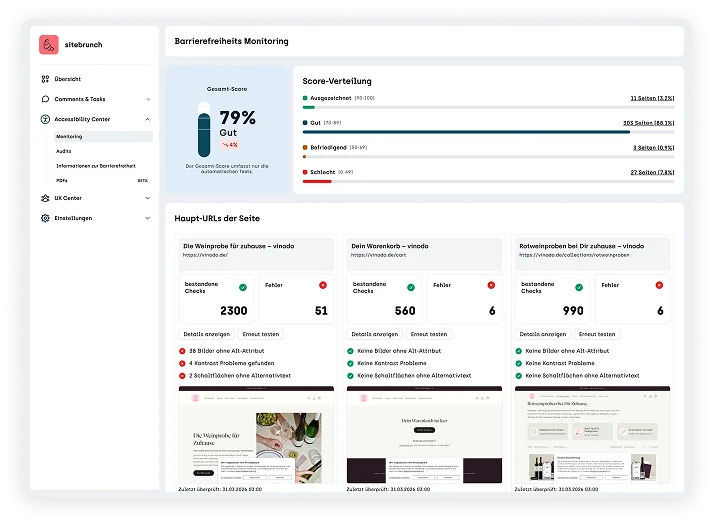Click red error icon in Rotweinproben Fehler card
Screen dimensions: 714x524
[659, 285]
